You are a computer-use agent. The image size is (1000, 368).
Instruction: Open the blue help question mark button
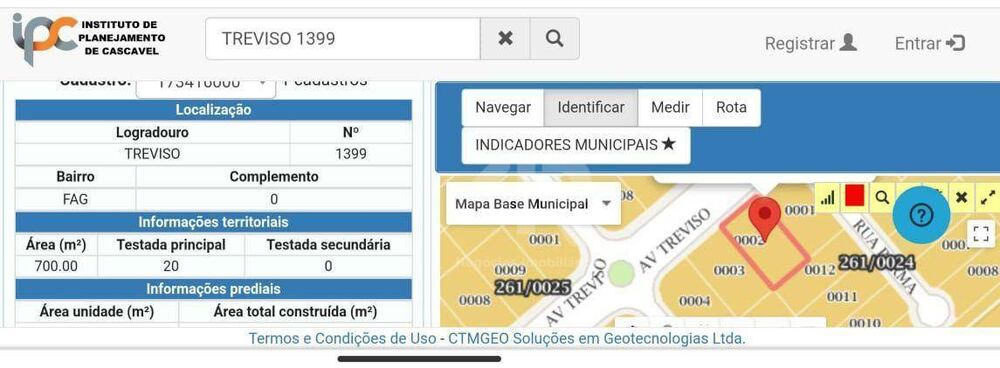pos(921,216)
